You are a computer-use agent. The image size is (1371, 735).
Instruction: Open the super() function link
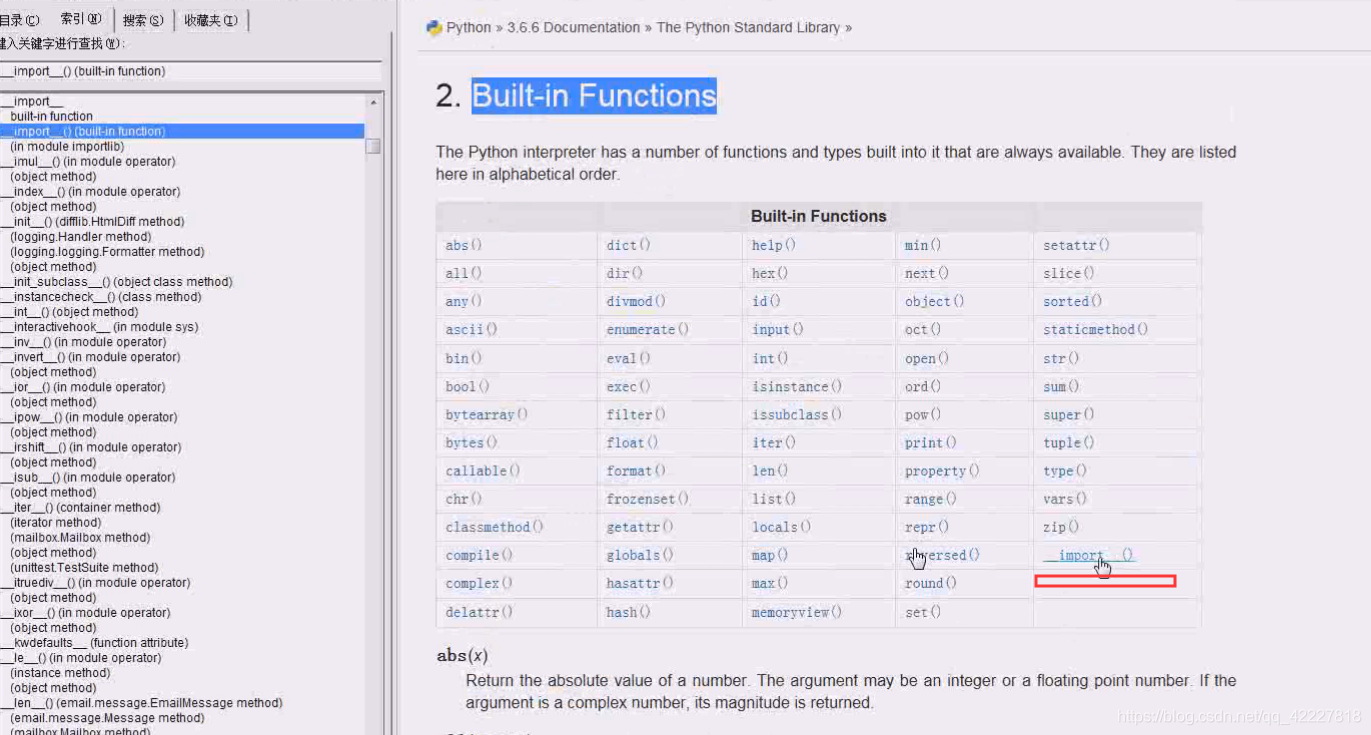pos(1069,414)
